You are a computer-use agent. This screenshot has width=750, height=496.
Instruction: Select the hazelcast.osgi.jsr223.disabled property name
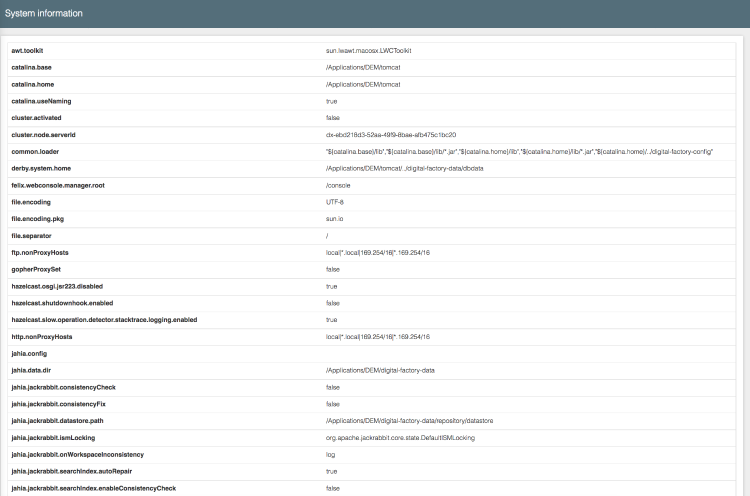(57, 286)
